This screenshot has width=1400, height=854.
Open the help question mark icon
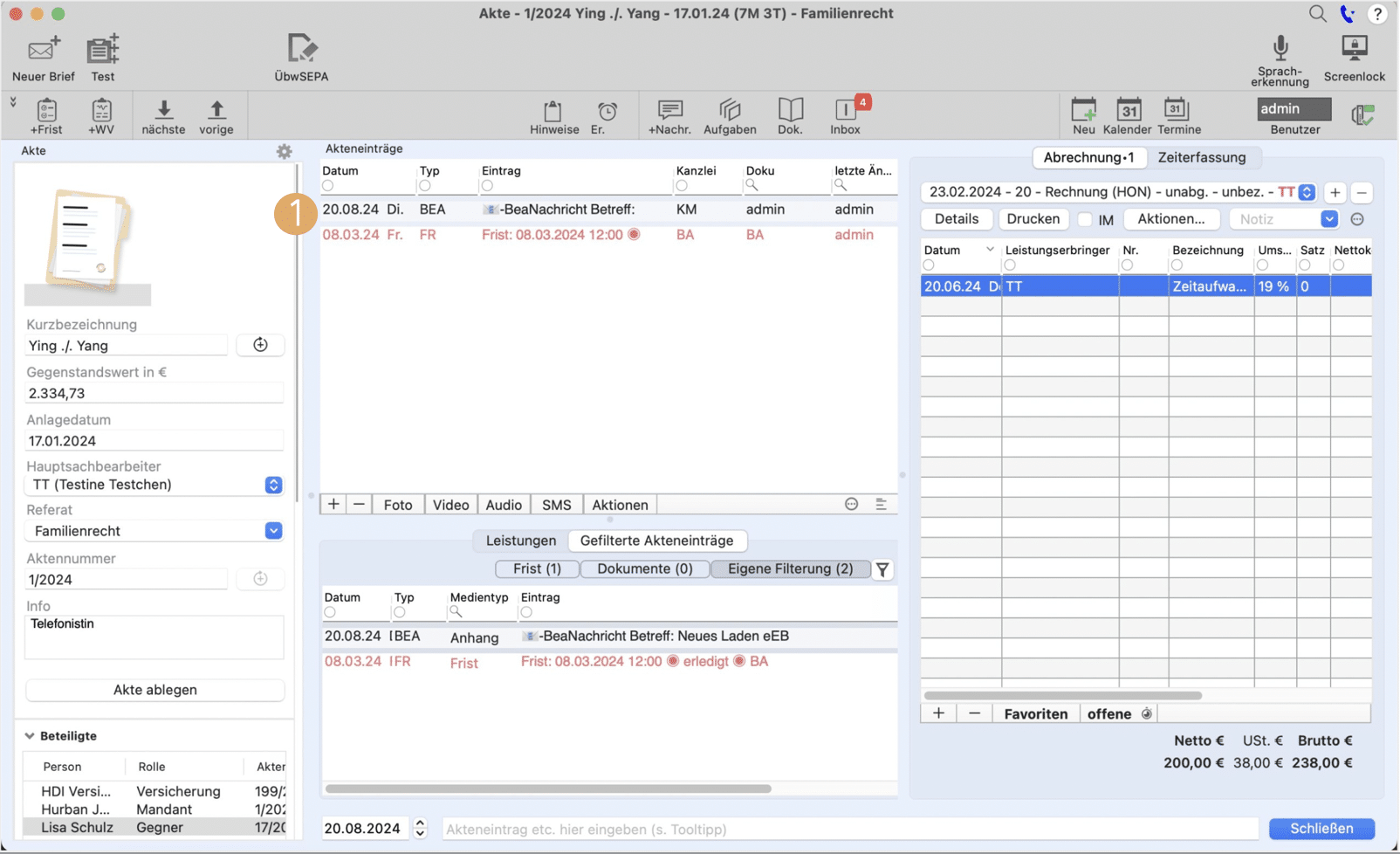tap(1377, 14)
